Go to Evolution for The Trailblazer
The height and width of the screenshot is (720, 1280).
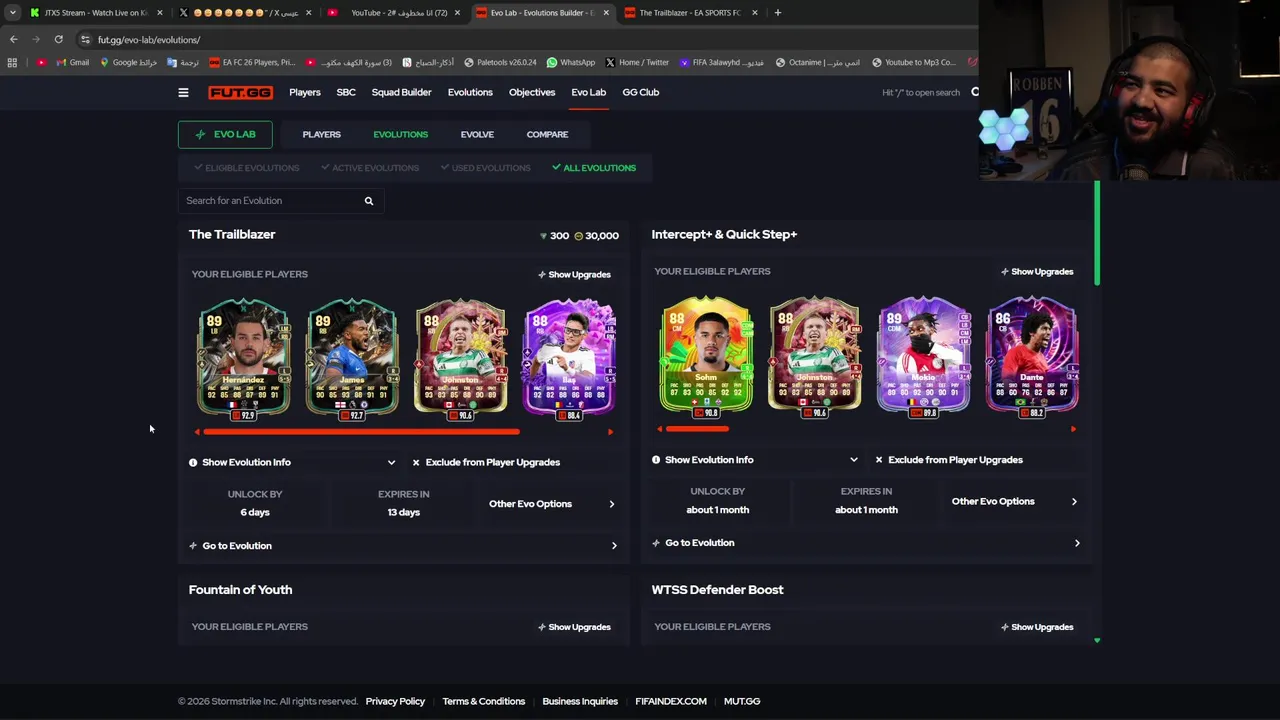coord(403,546)
